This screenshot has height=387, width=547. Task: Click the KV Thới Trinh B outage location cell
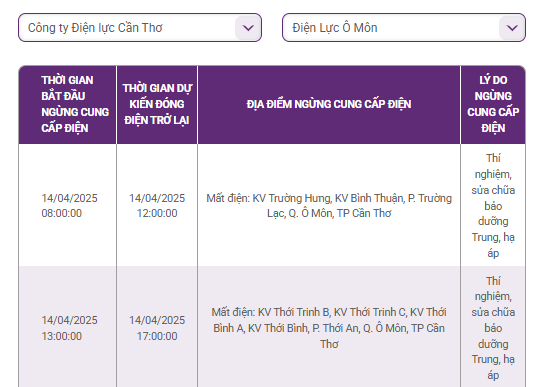pyautogui.click(x=329, y=328)
